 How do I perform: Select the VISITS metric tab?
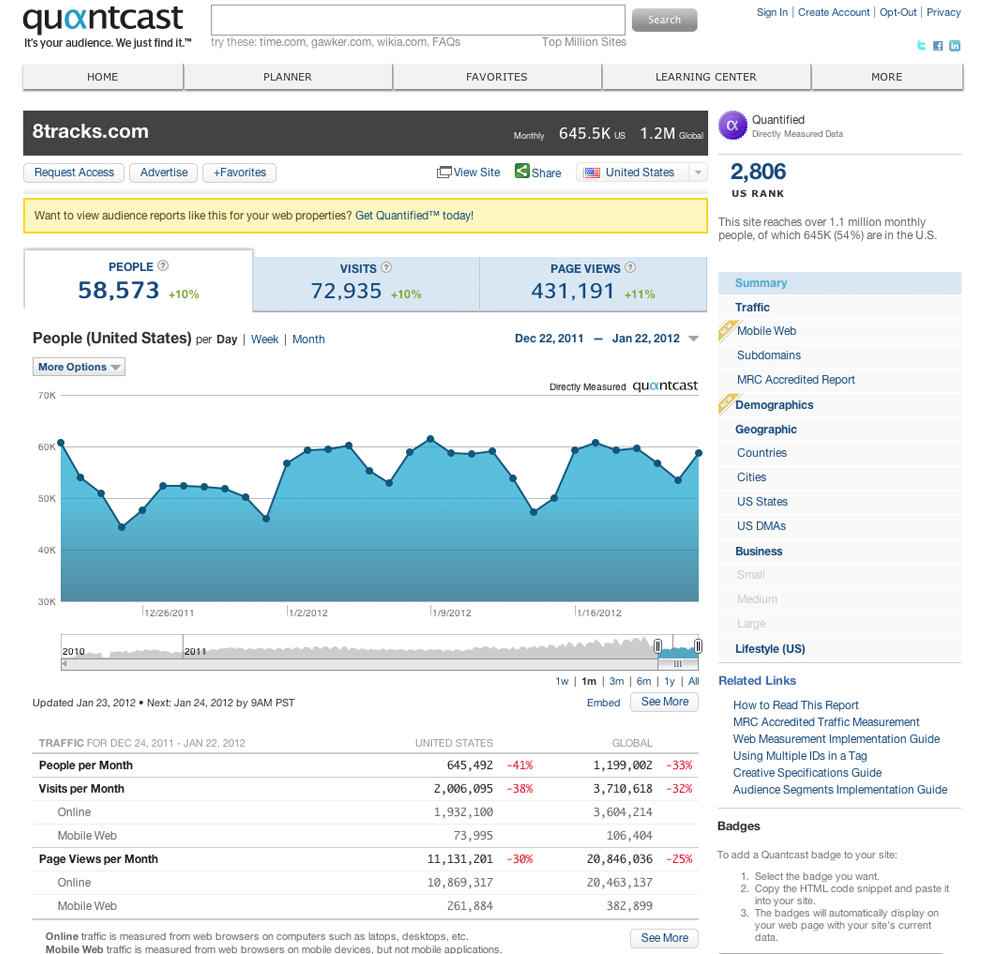point(366,284)
